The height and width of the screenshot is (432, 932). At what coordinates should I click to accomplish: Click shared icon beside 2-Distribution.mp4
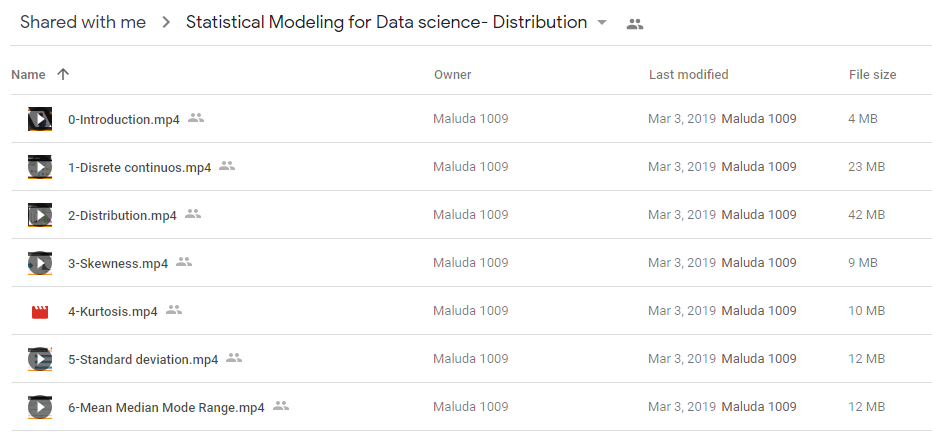point(193,214)
